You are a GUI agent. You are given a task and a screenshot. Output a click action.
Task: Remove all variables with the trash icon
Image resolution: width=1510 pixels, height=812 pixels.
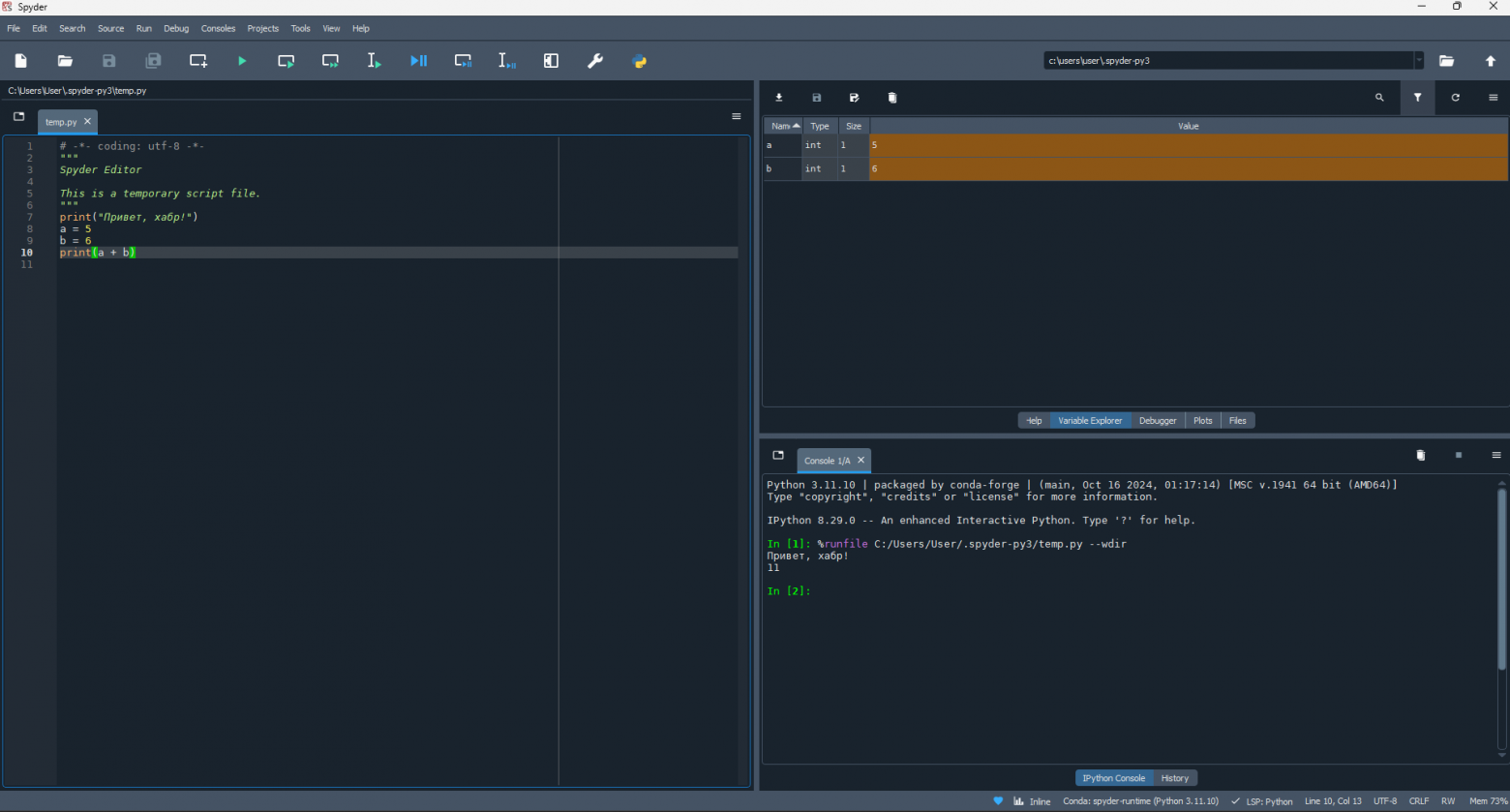point(892,98)
